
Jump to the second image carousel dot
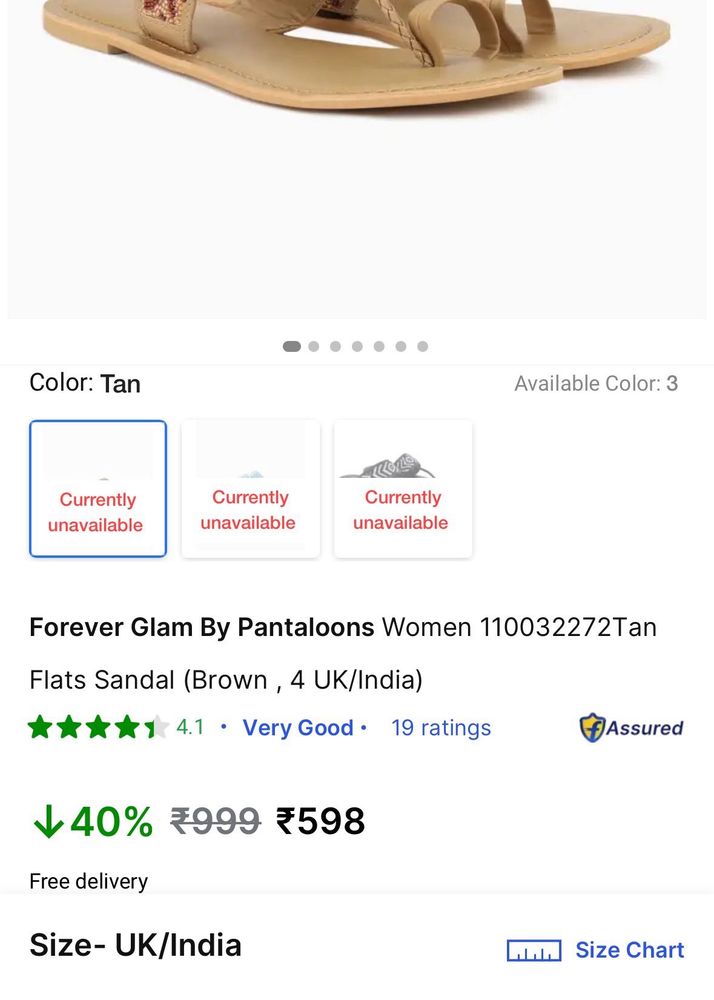click(x=314, y=346)
